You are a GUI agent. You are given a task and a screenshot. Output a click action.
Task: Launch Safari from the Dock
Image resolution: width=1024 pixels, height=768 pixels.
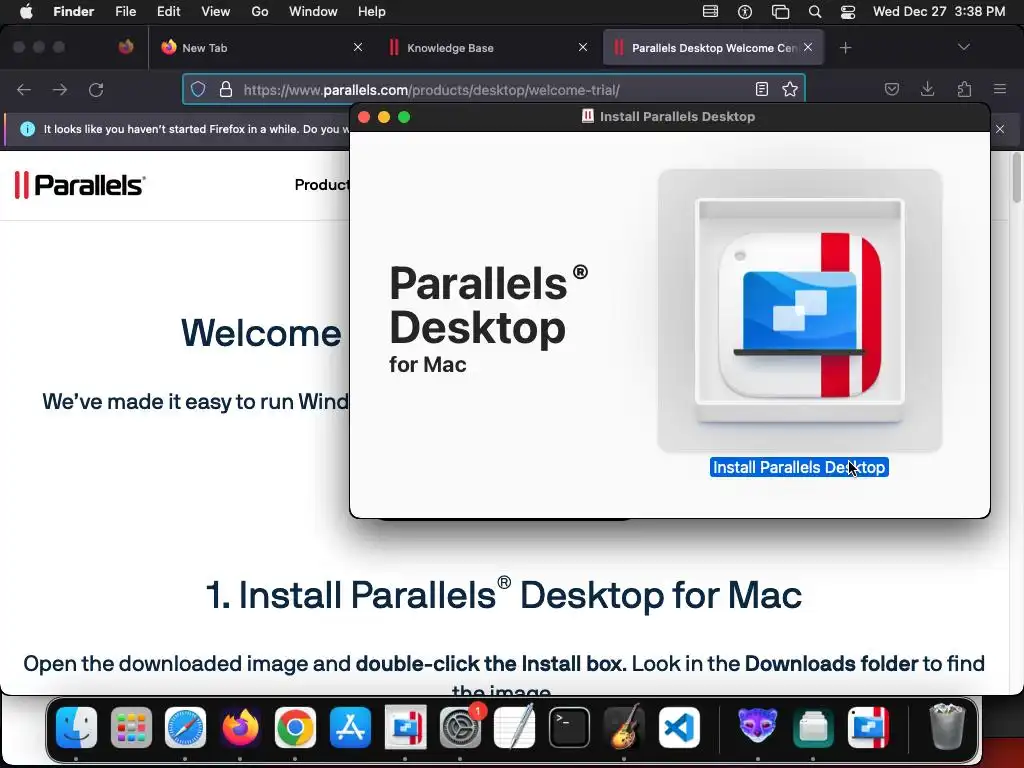pyautogui.click(x=185, y=727)
